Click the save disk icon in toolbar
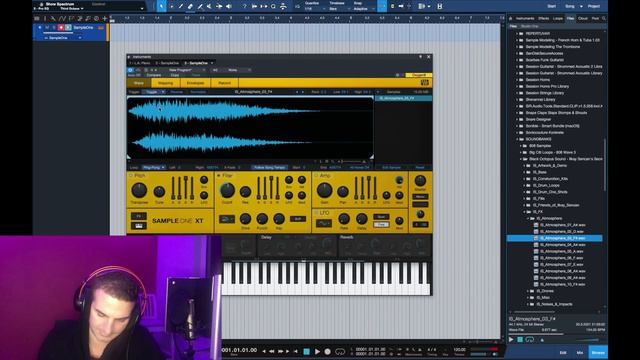This screenshot has width=640, height=360. (x=440, y=6)
